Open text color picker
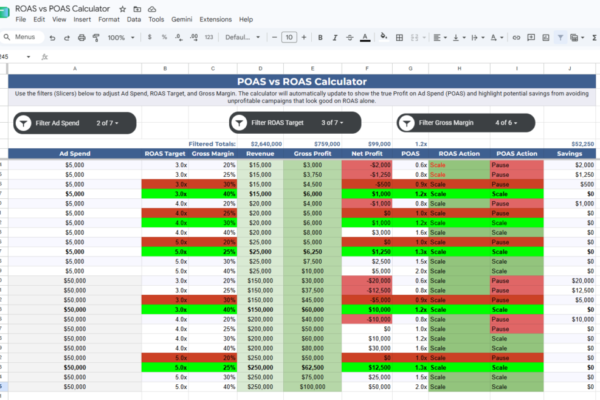600x400 pixels. pyautogui.click(x=365, y=38)
